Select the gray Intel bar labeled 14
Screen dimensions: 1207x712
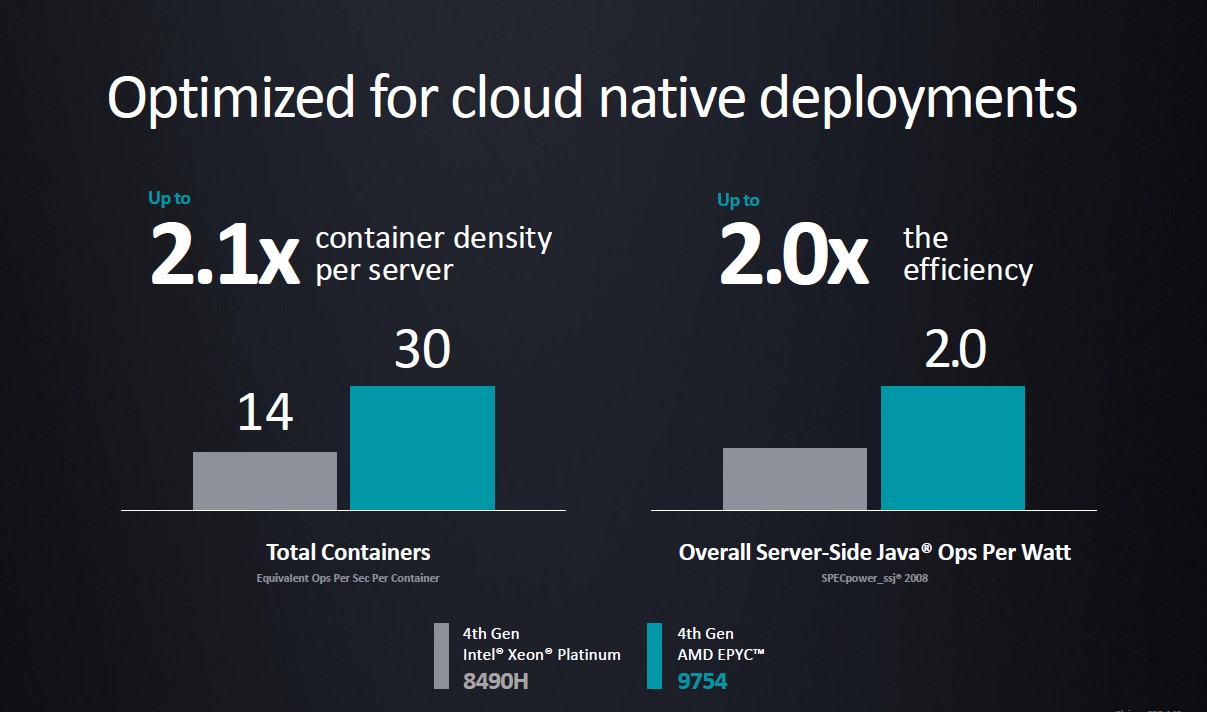click(x=265, y=481)
